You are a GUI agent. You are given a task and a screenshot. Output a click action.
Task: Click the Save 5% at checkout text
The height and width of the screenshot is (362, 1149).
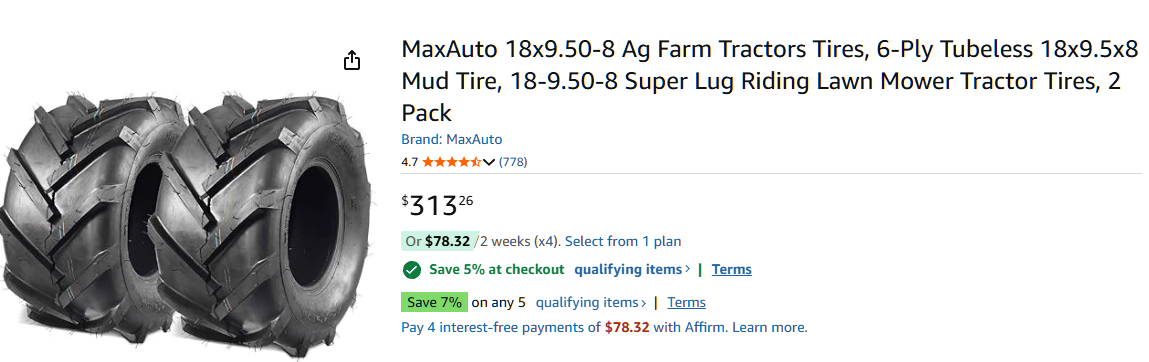tap(497, 270)
